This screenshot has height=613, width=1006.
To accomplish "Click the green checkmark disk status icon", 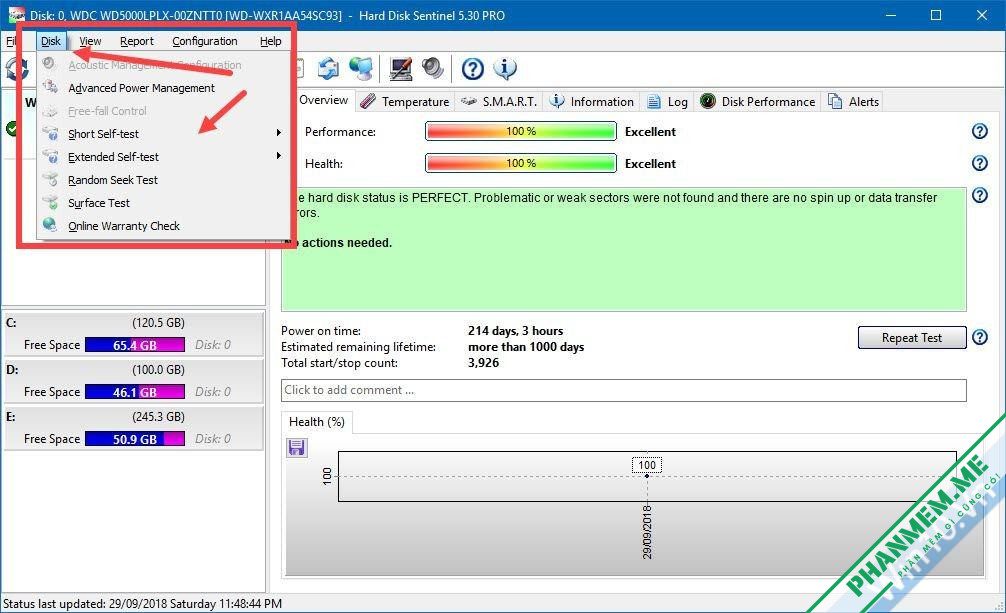I will click(12, 128).
